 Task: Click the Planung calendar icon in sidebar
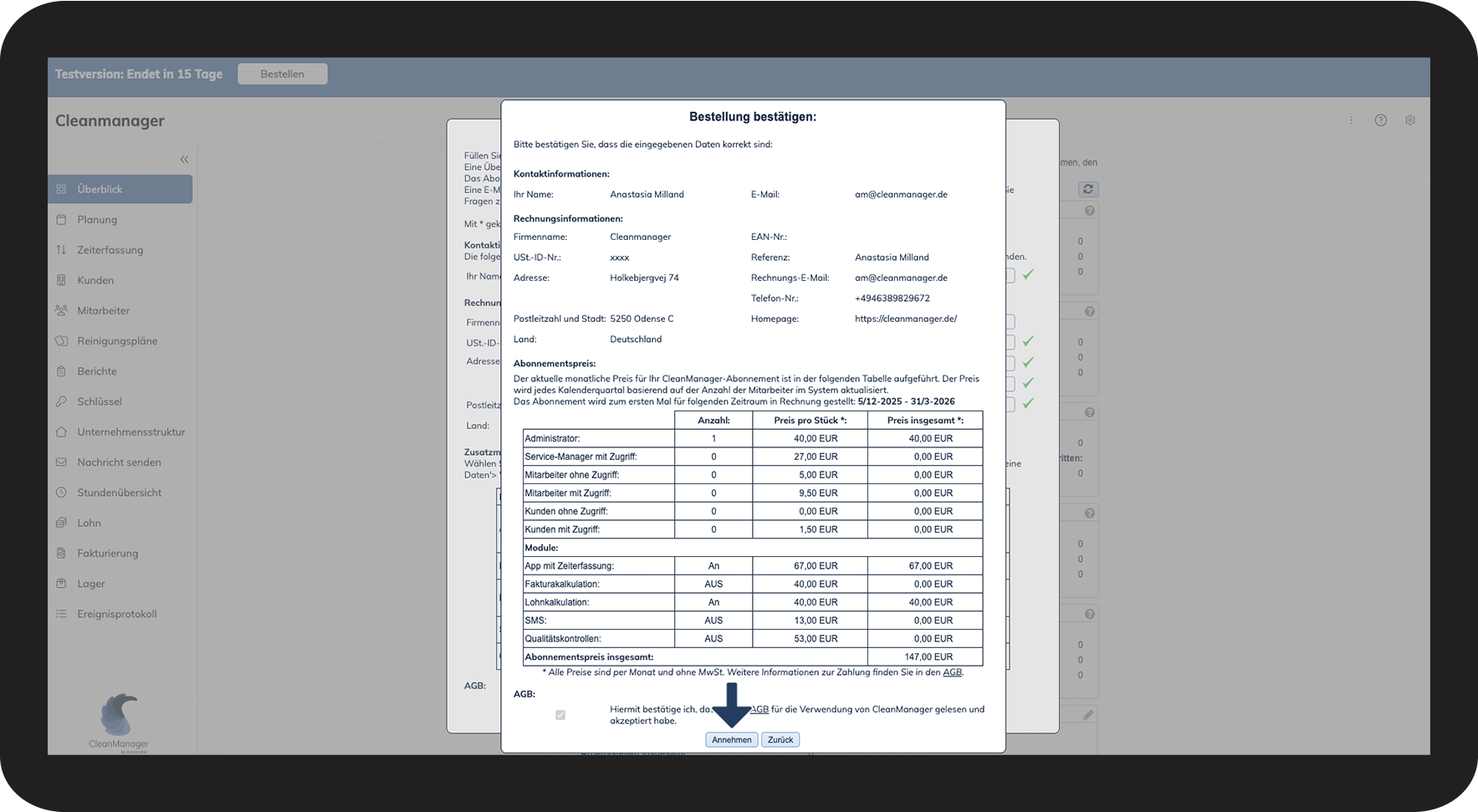(61, 219)
